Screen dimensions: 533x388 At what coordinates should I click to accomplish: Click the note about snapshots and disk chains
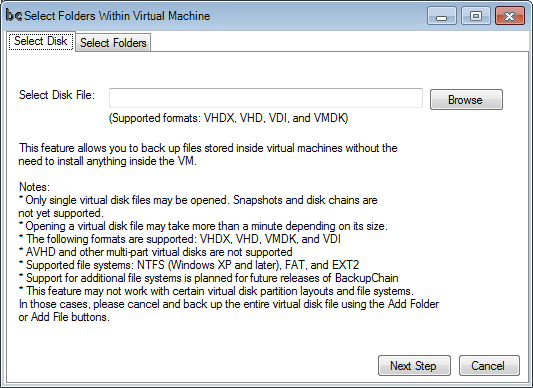(x=198, y=206)
